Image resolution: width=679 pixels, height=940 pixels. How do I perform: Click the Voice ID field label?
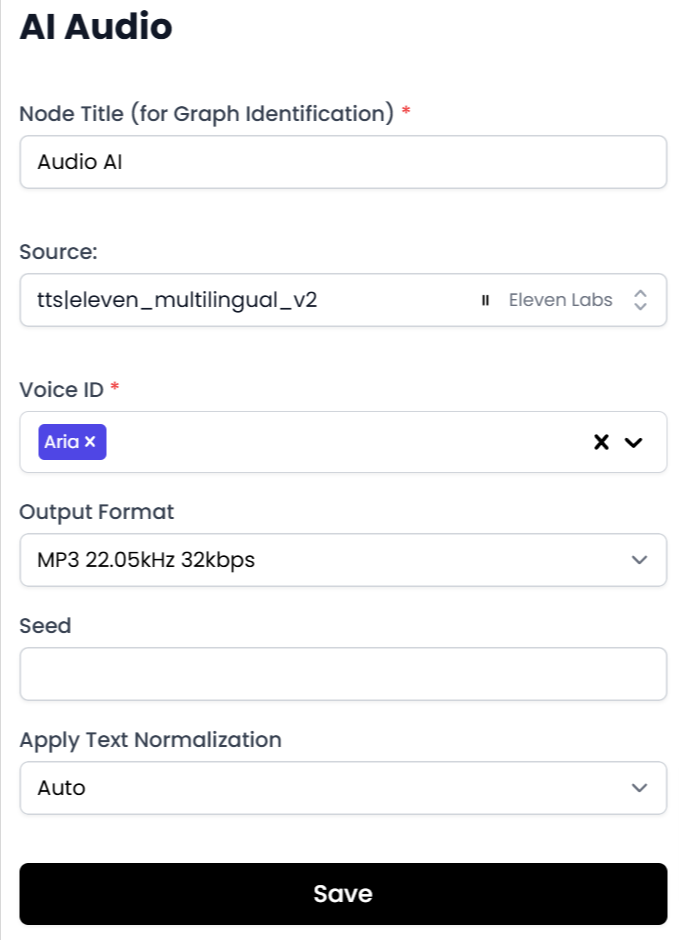point(61,390)
